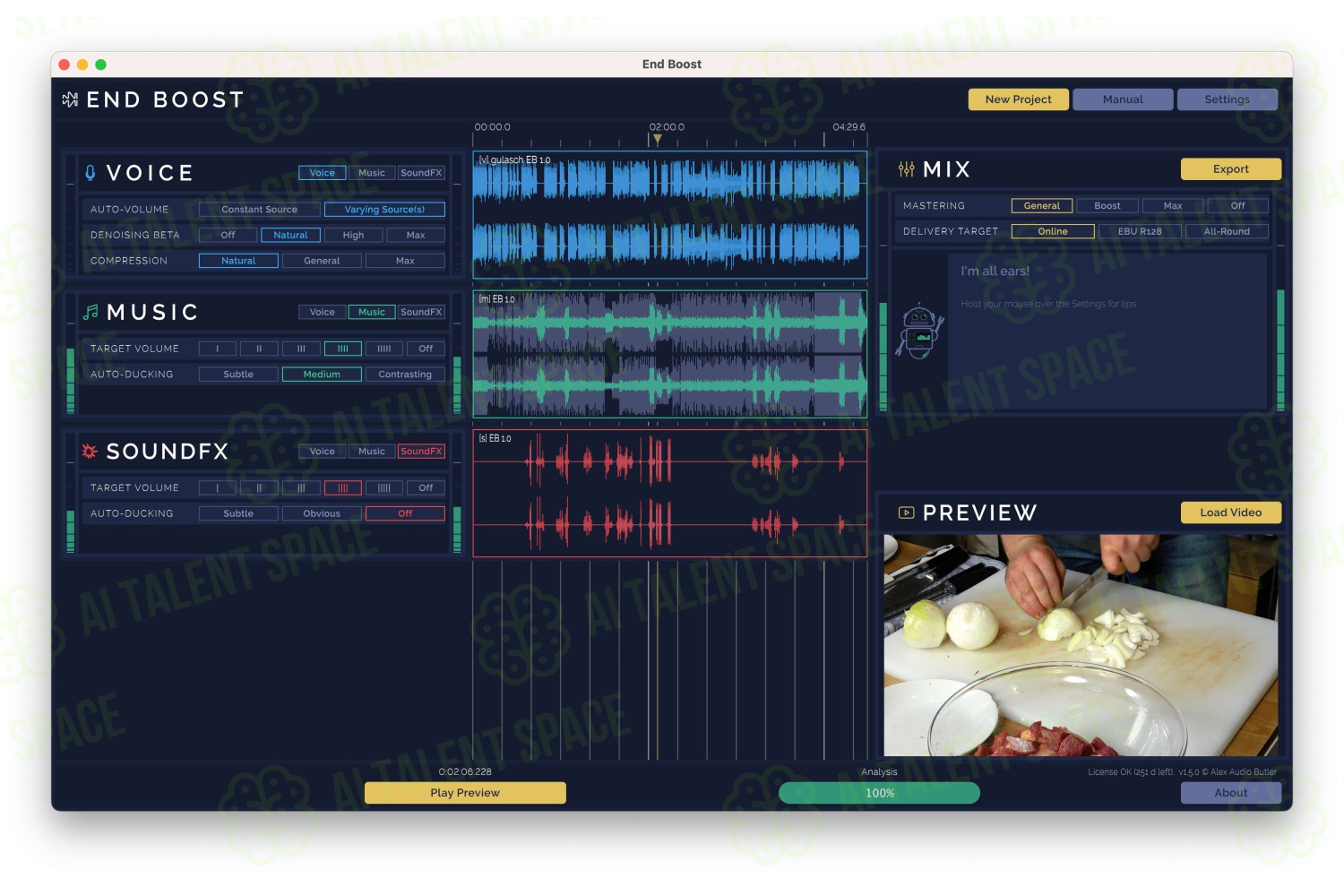Screen dimensions: 1344x896
Task: Click the yellow playhead marker on timeline
Action: [x=657, y=140]
